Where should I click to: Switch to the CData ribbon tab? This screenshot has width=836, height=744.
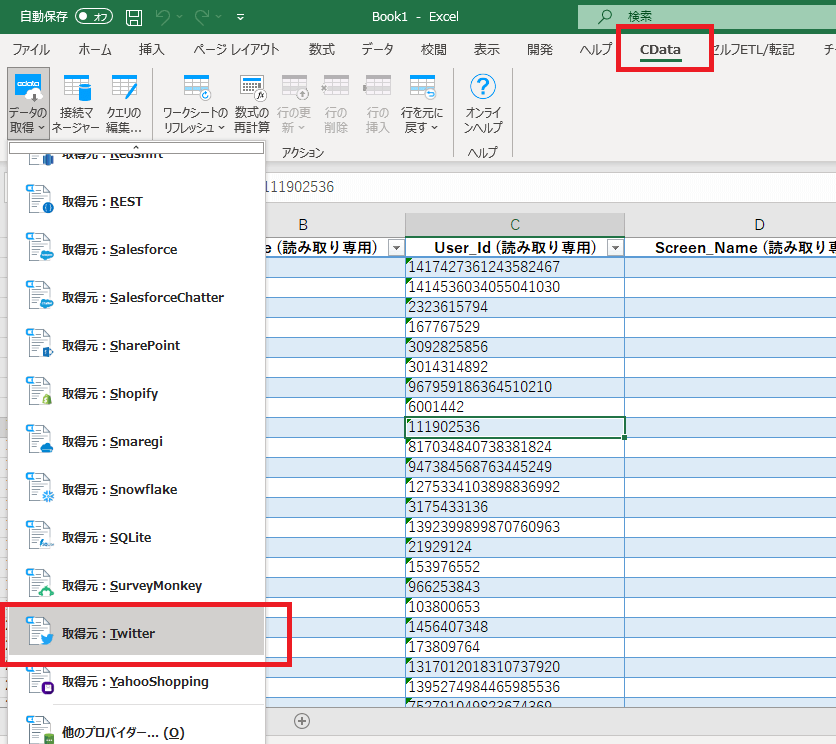(x=660, y=49)
